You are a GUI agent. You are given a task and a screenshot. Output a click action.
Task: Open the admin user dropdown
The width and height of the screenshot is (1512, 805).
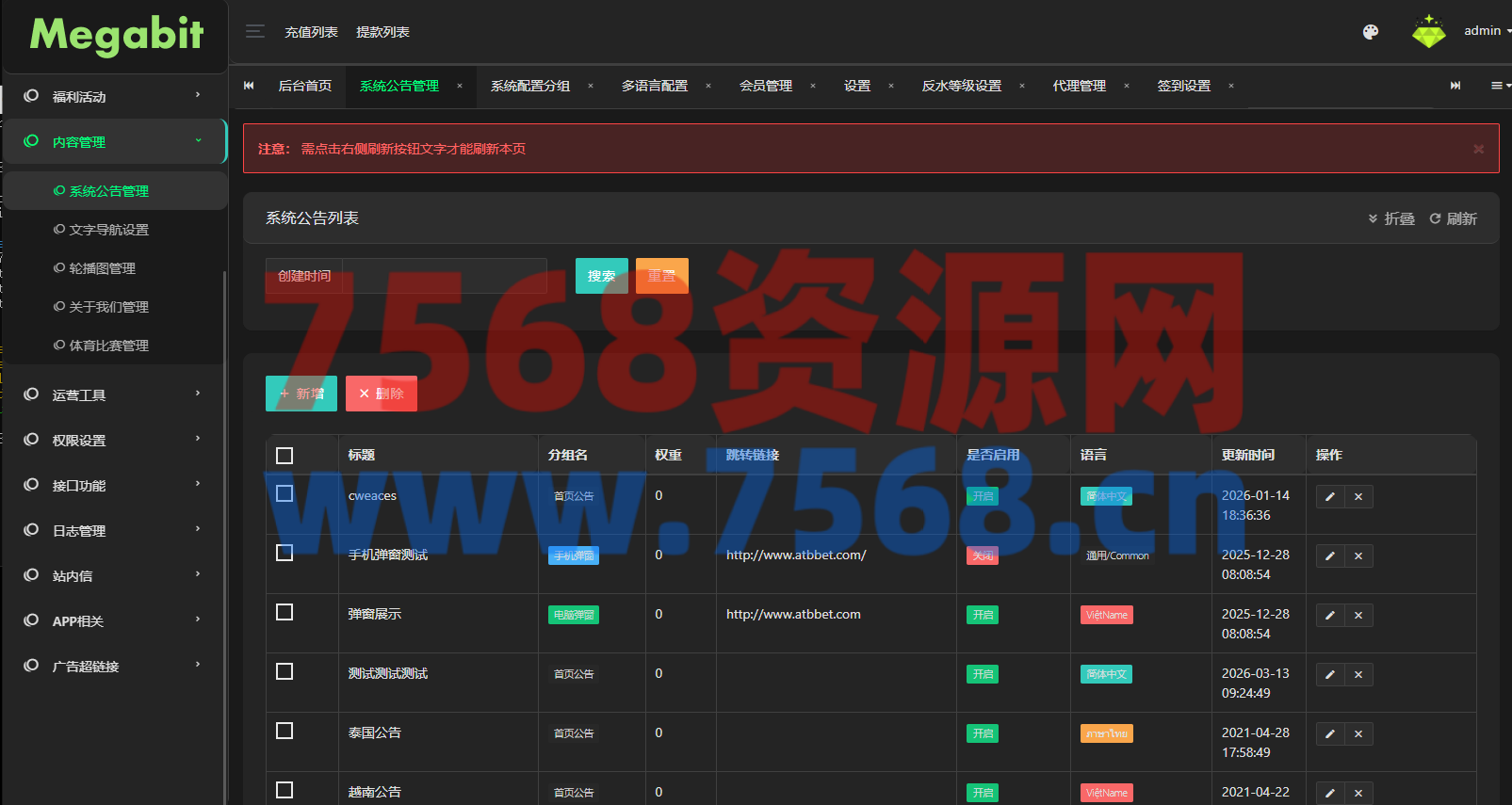pos(1486,31)
